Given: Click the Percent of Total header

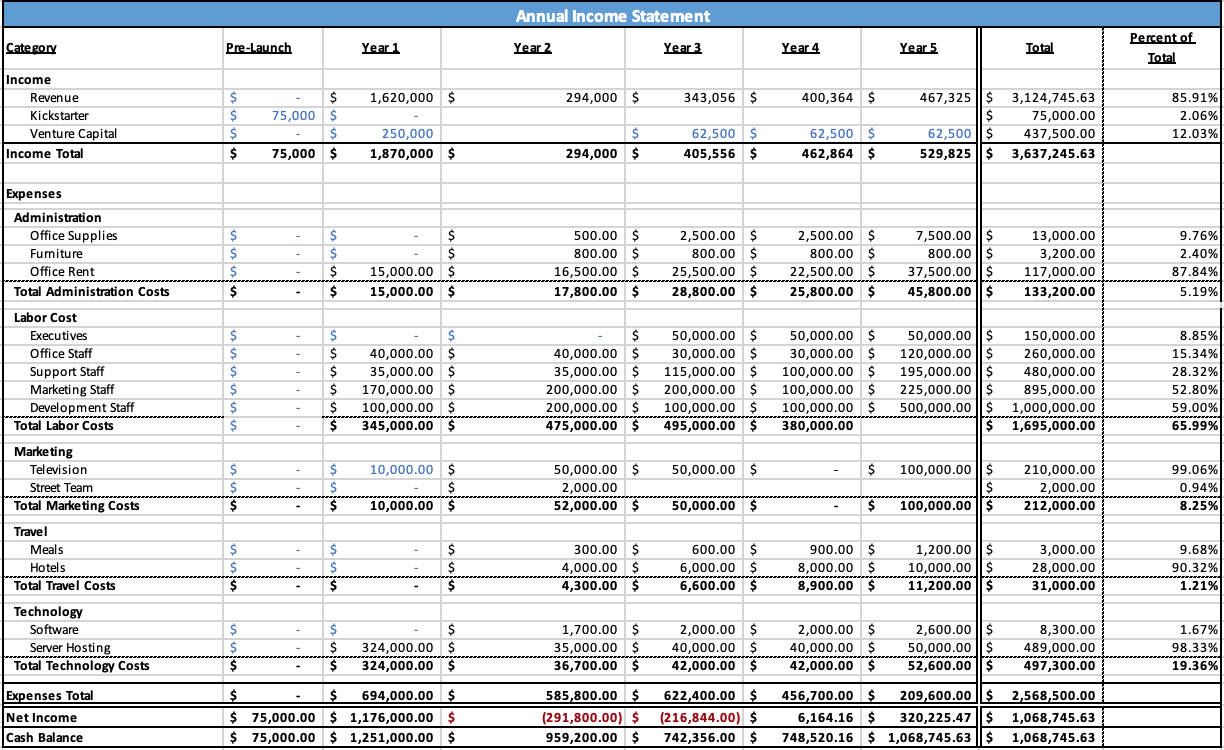Looking at the screenshot, I should [1162, 48].
